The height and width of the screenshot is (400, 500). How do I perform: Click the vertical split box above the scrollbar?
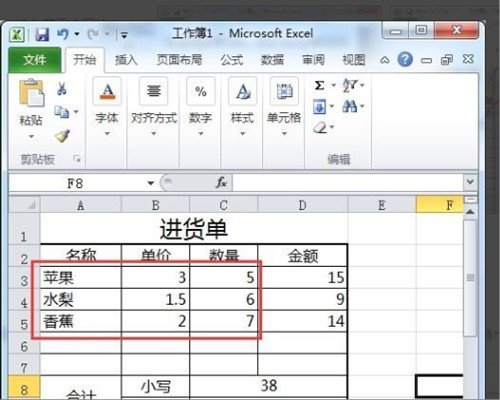(470, 200)
